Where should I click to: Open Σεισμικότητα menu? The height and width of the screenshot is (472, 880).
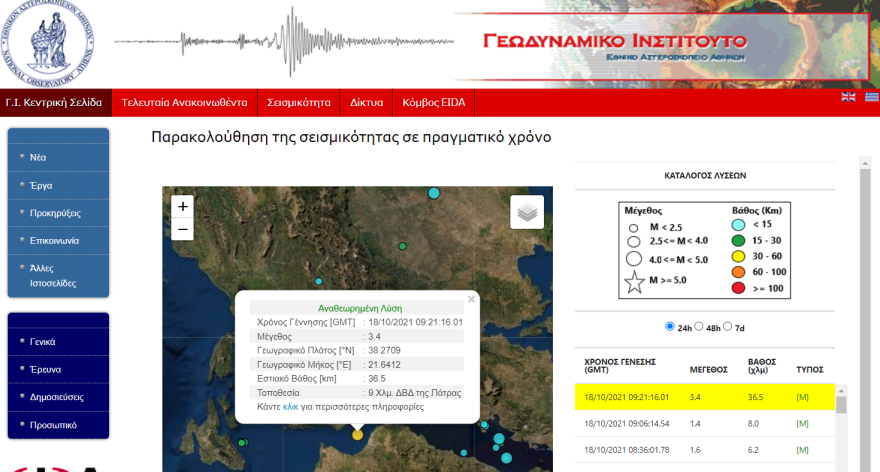[x=299, y=102]
